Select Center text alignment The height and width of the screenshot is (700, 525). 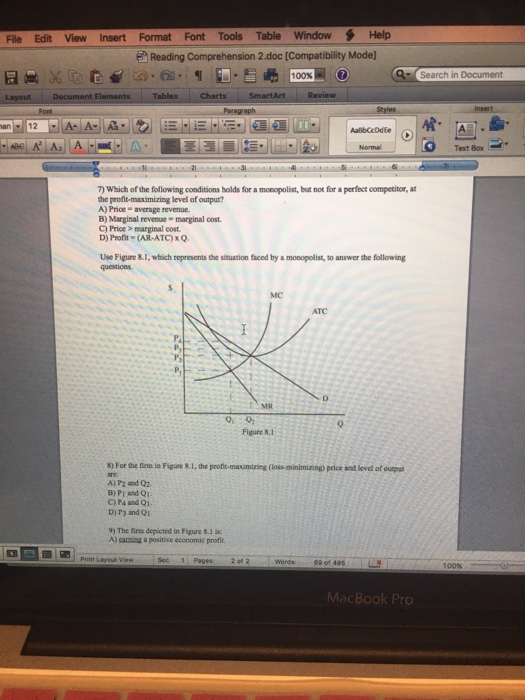pyautogui.click(x=189, y=146)
